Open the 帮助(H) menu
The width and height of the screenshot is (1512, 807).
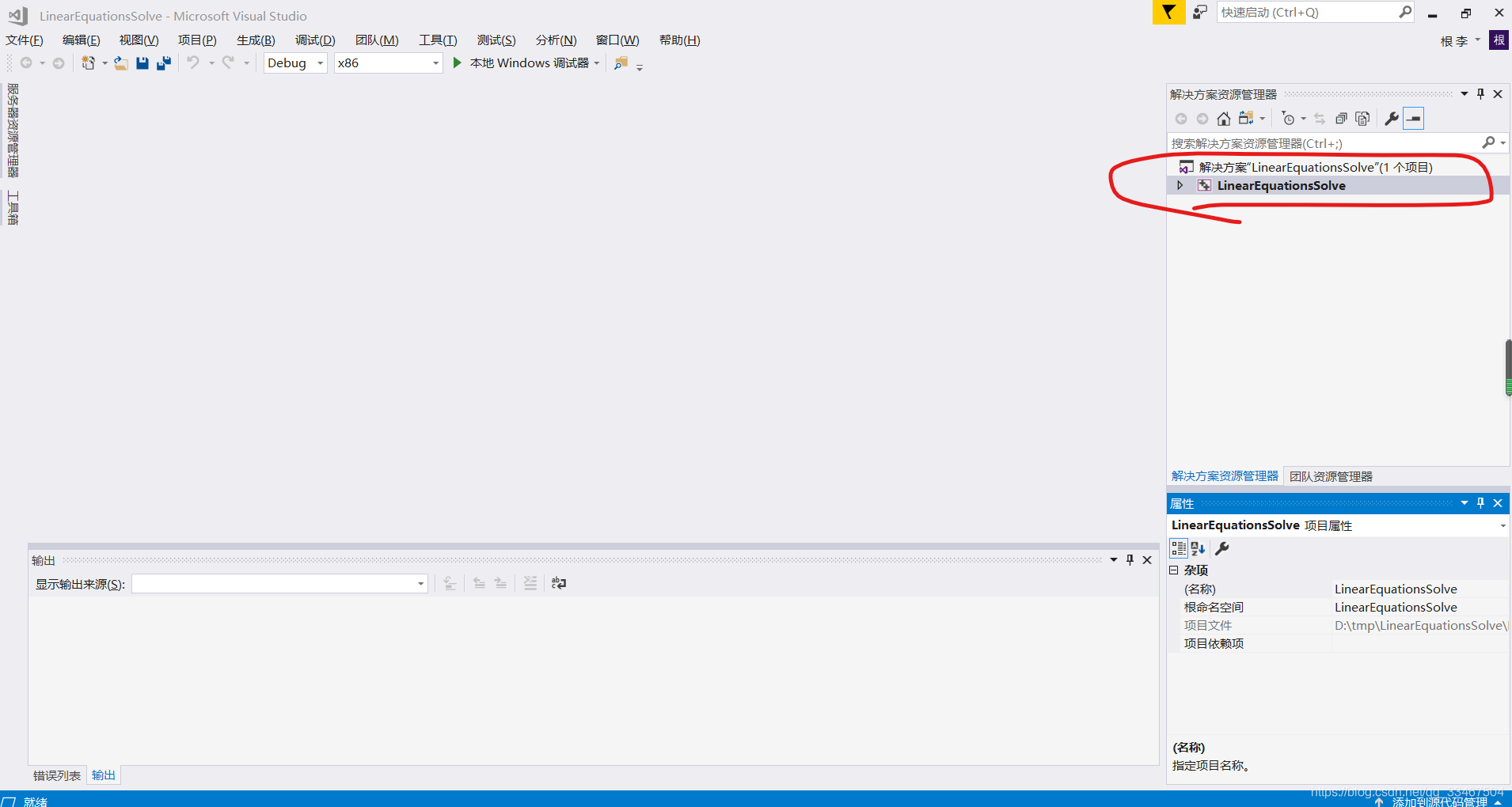[x=679, y=40]
